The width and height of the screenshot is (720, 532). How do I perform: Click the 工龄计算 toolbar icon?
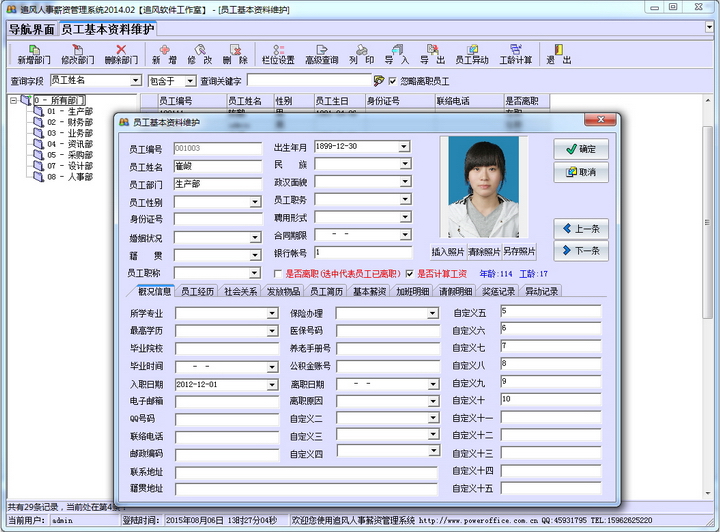[x=516, y=54]
